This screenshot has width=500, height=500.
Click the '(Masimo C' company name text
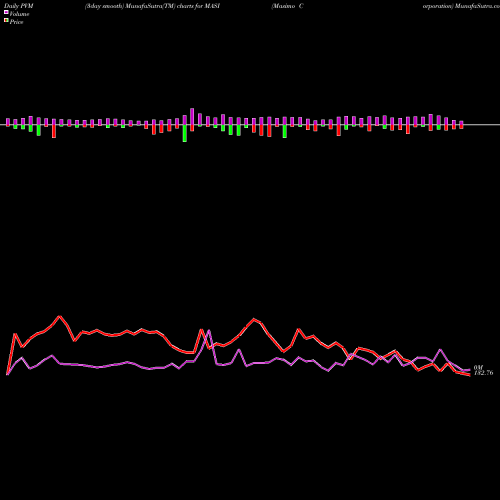pos(287,6)
